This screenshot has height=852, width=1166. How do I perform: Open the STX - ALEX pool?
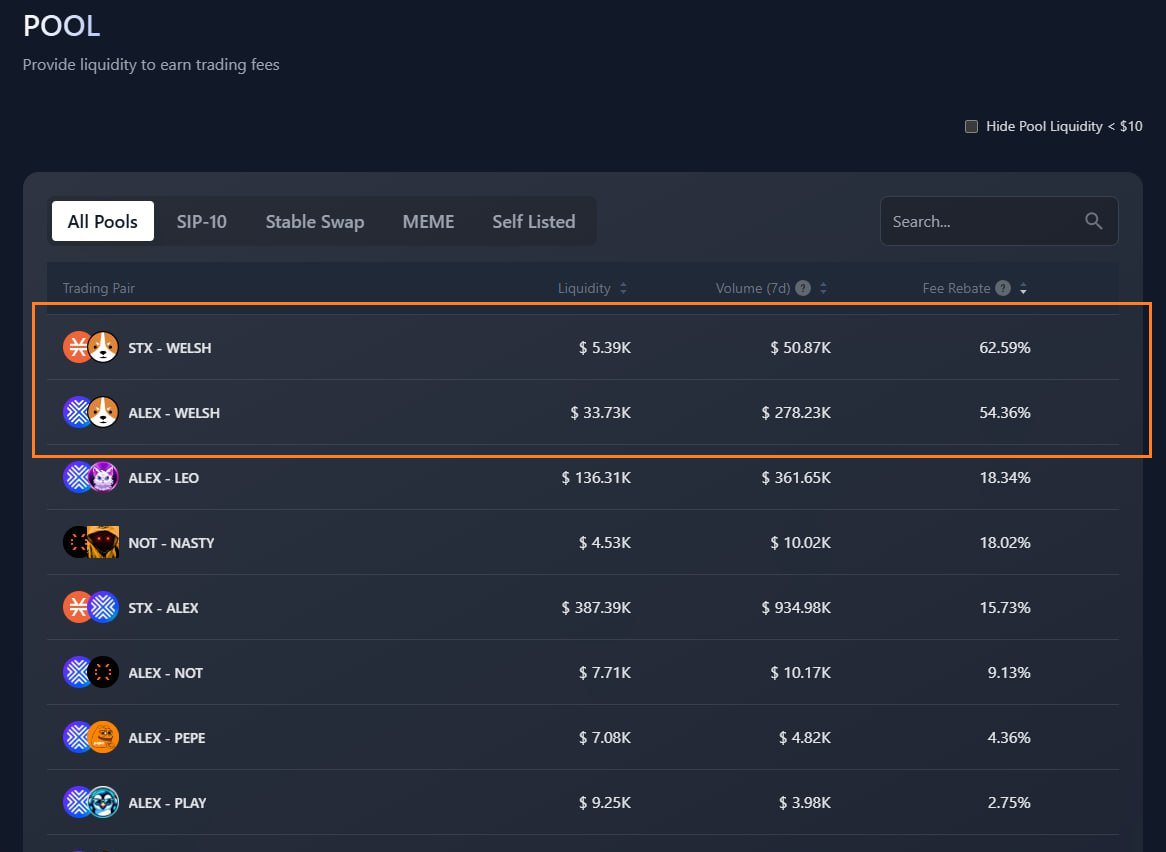(x=583, y=607)
